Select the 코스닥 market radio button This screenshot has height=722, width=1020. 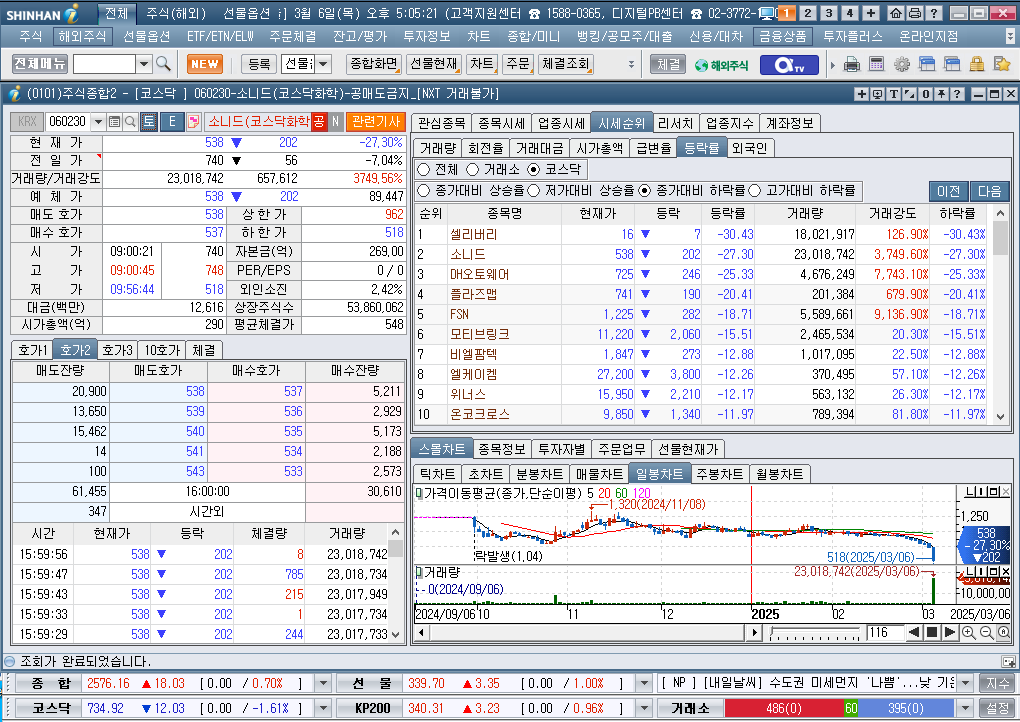[x=534, y=170]
